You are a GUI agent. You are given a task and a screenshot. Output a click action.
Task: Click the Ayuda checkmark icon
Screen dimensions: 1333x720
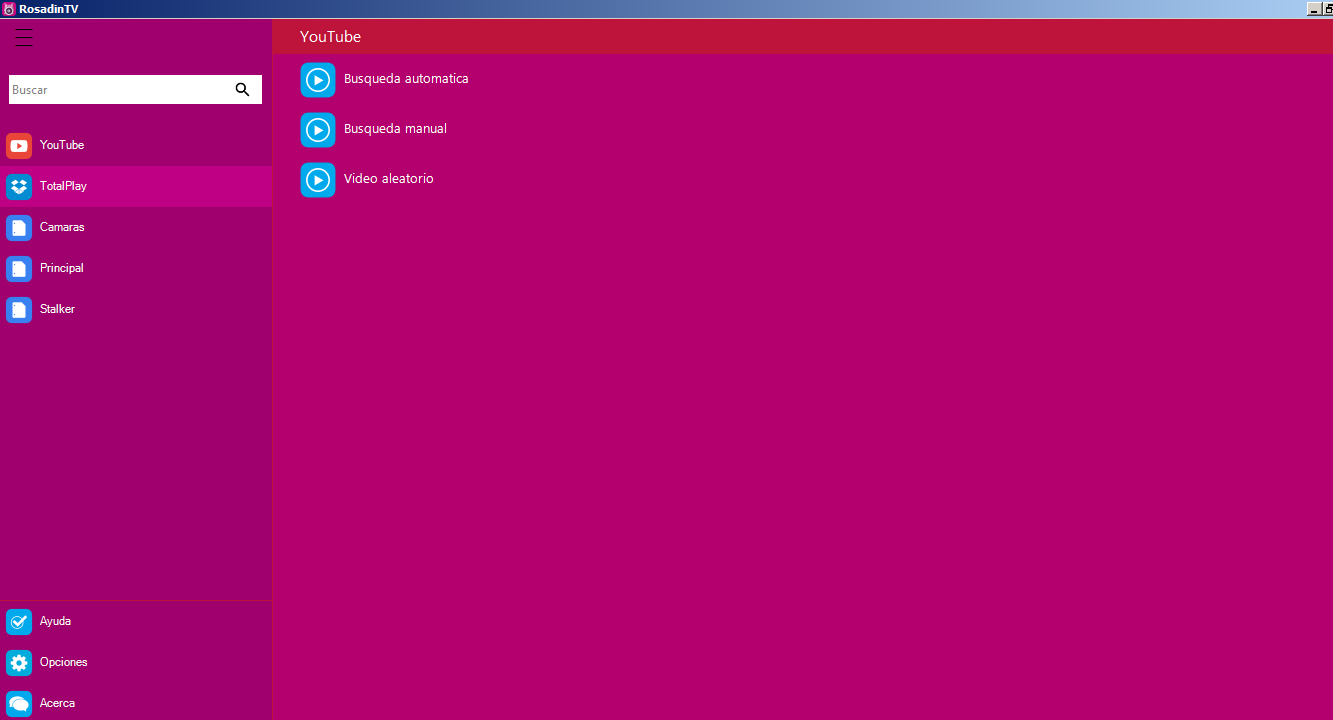click(19, 622)
